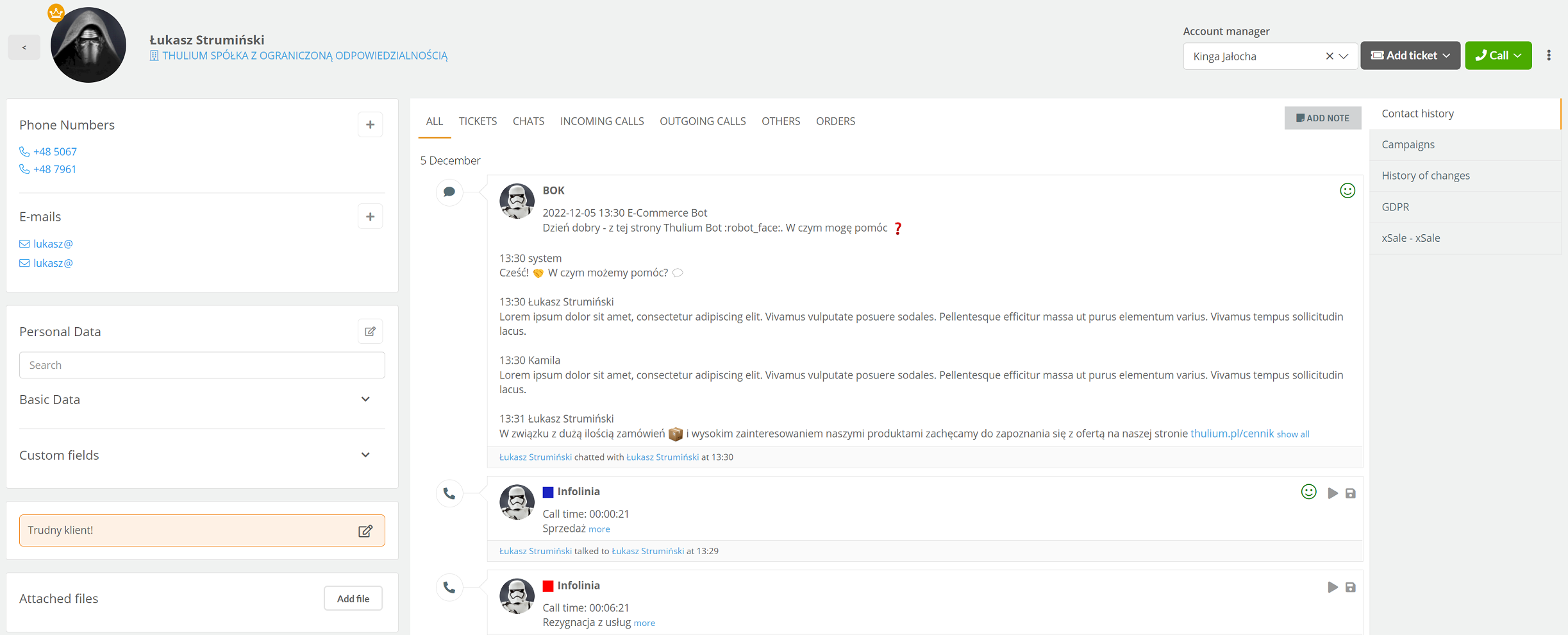Open Łukasz Strumiński link before 'talked to'
The image size is (1568, 635).
pyautogui.click(x=535, y=551)
